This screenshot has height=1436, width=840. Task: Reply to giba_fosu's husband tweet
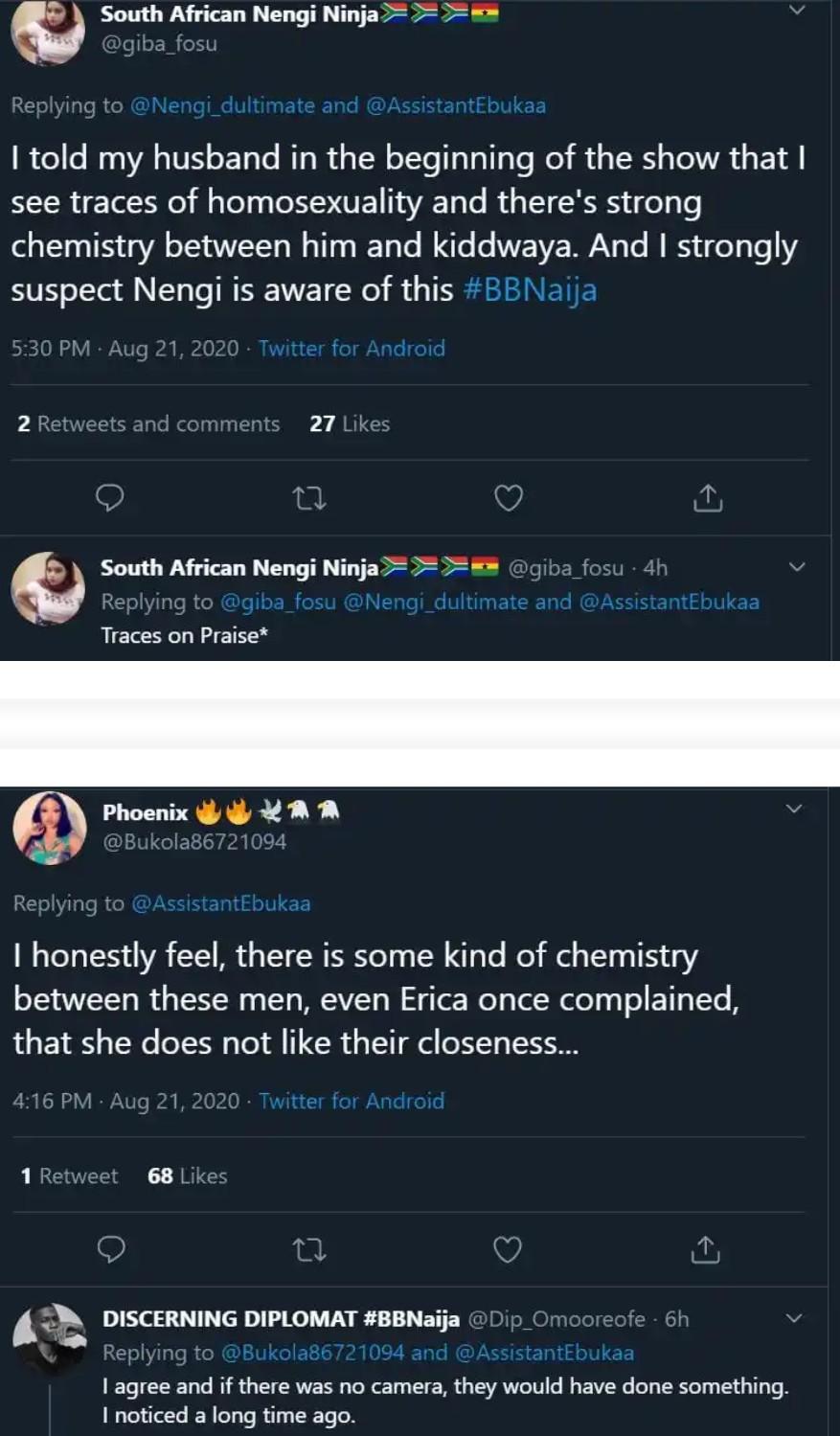tap(110, 497)
